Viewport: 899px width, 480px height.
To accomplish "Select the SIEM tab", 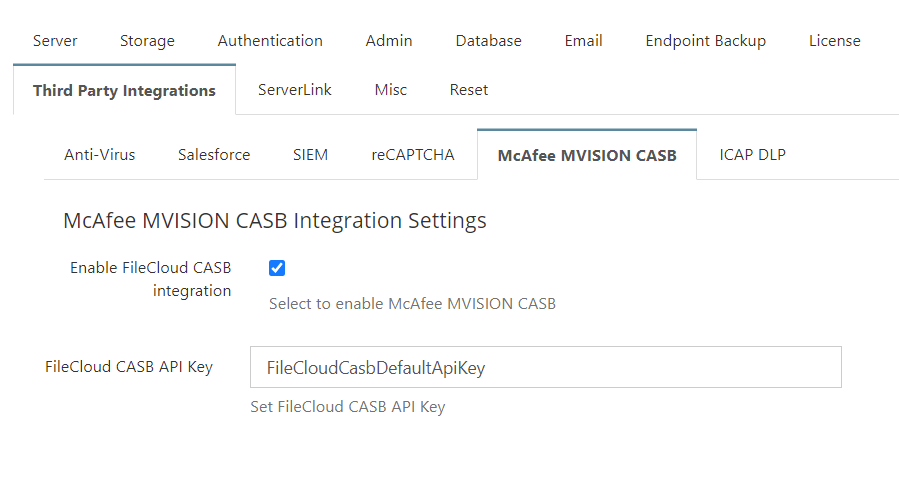I will pyautogui.click(x=310, y=155).
